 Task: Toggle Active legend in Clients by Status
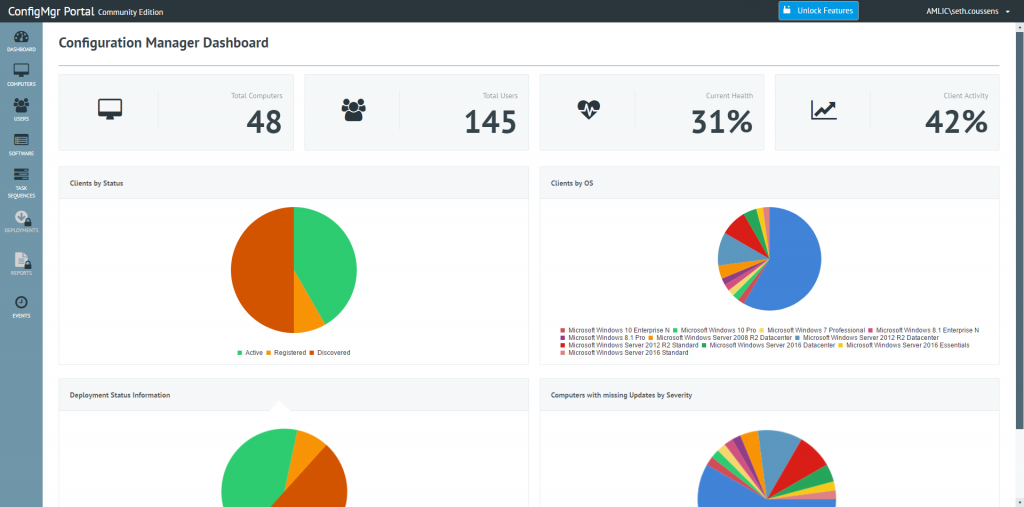pos(250,353)
